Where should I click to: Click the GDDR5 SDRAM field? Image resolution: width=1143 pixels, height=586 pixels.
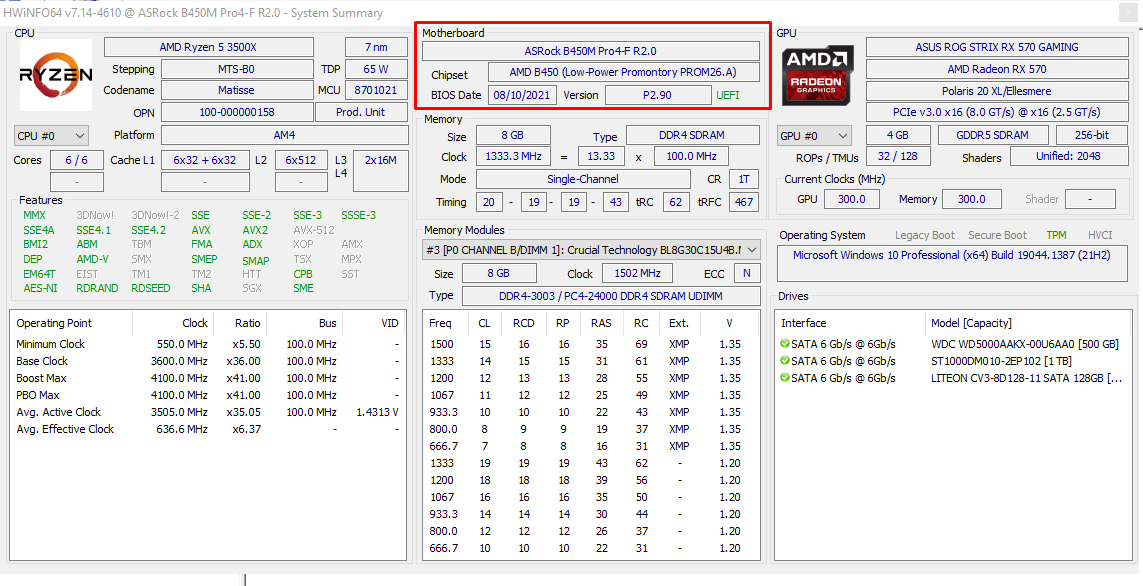pos(994,136)
